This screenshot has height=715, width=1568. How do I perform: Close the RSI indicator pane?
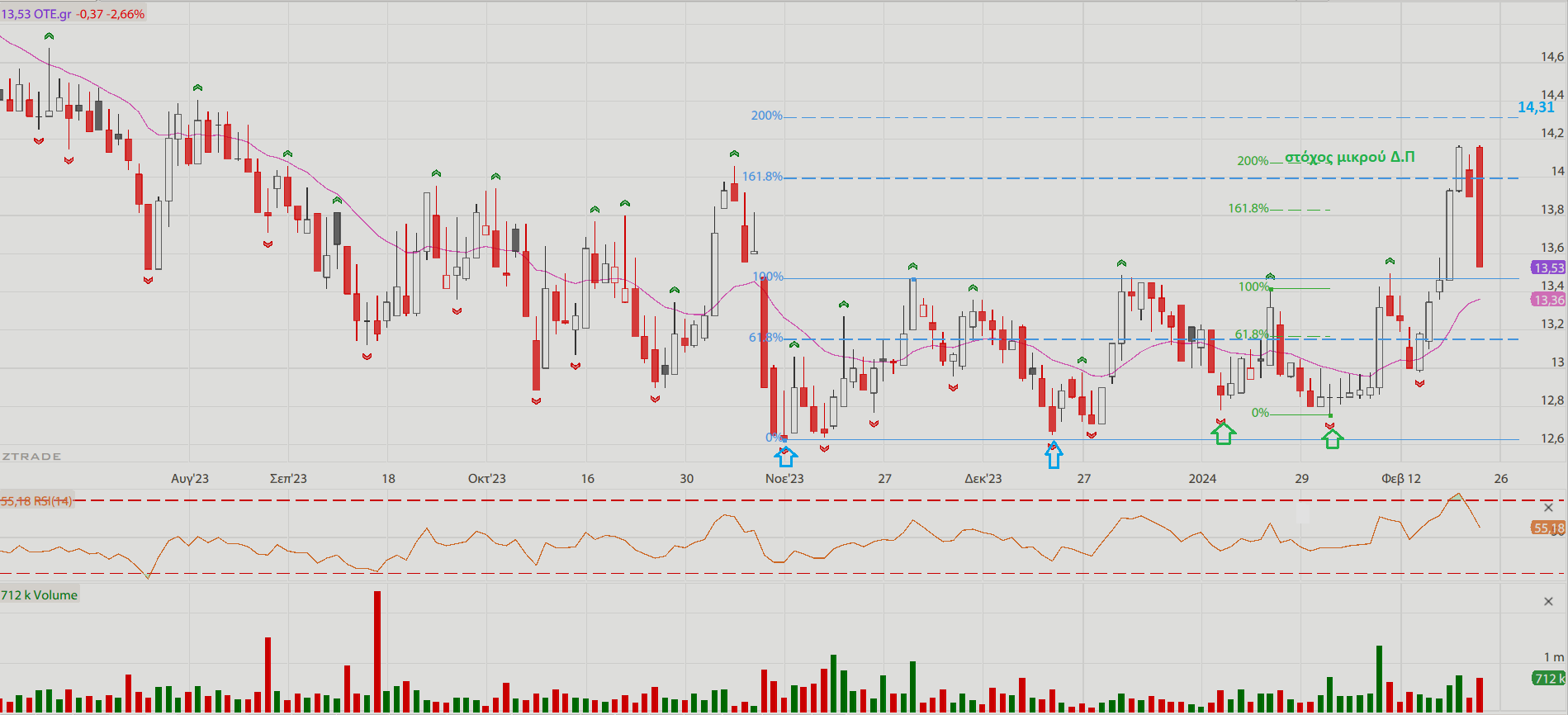coord(1548,508)
